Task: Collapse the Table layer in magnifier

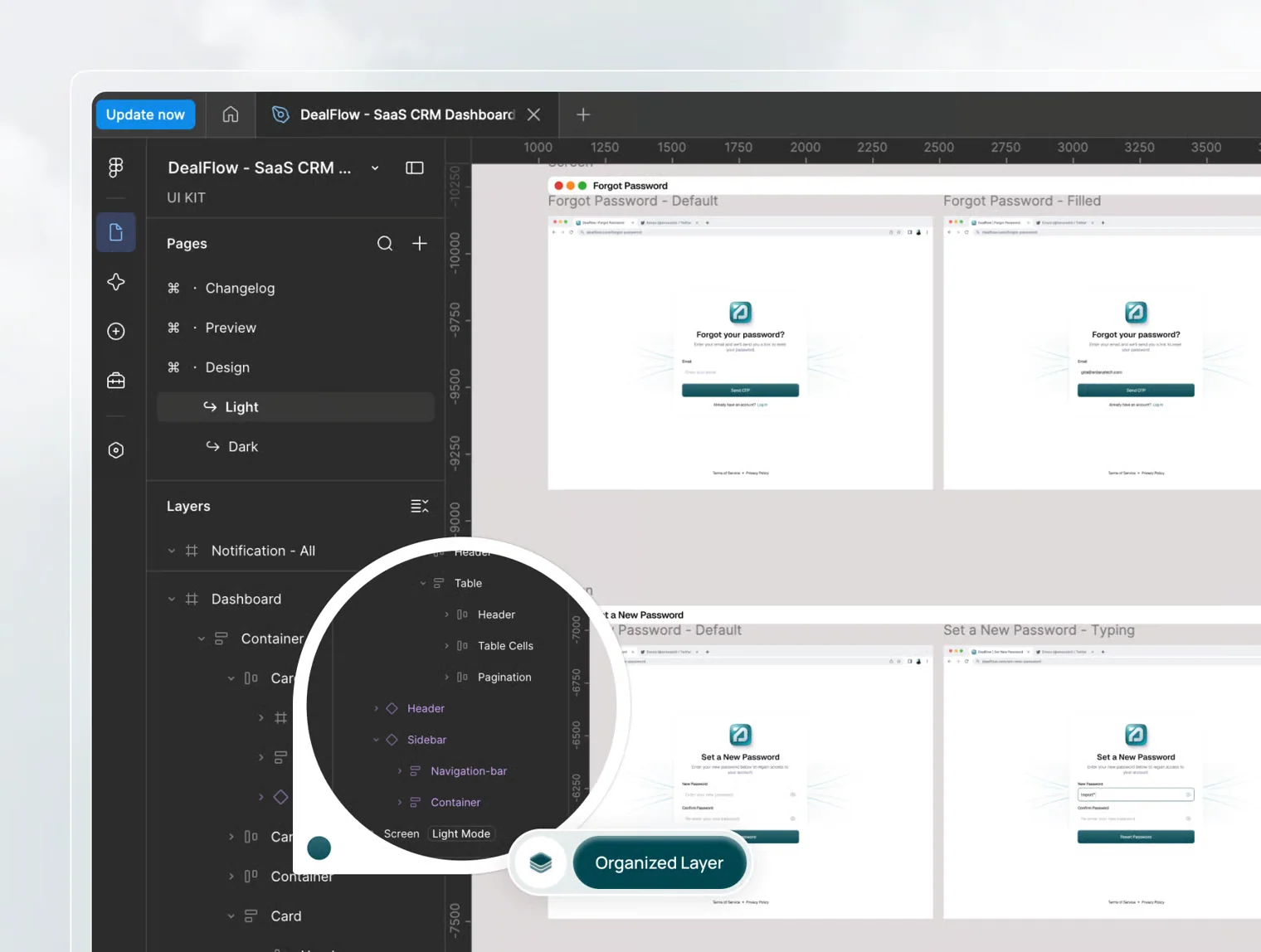Action: (423, 584)
